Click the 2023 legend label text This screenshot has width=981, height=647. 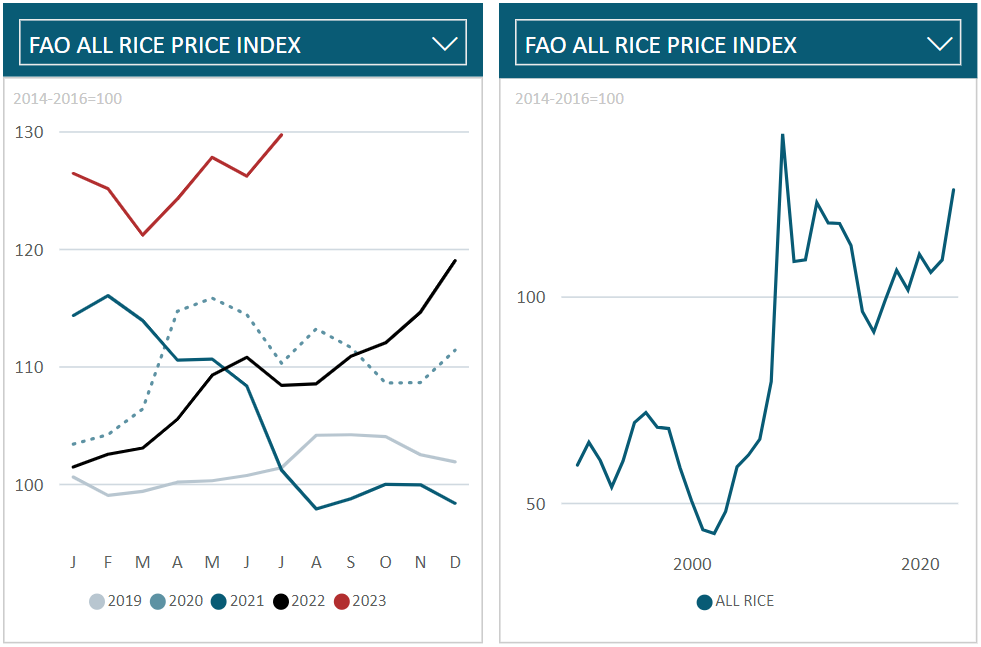pyautogui.click(x=369, y=601)
